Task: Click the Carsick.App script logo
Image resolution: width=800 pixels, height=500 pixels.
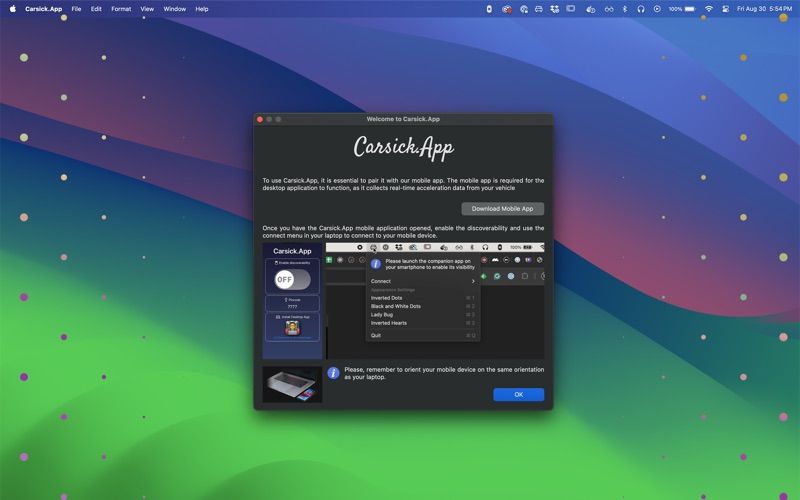Action: coord(404,147)
